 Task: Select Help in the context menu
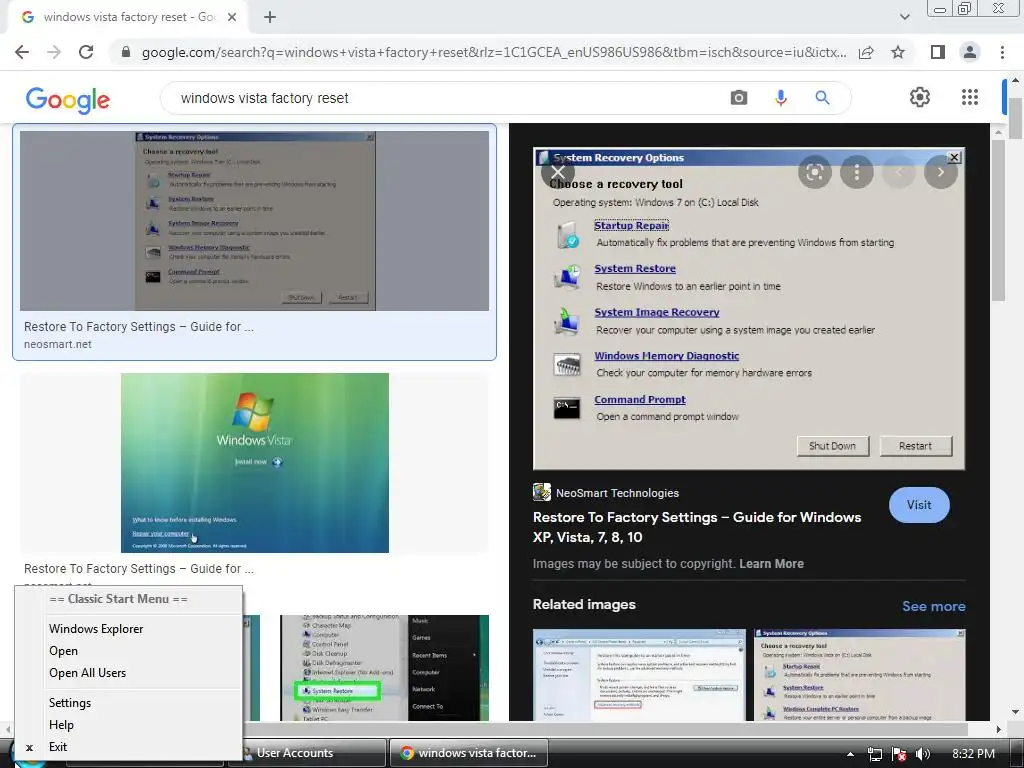pyautogui.click(x=61, y=725)
